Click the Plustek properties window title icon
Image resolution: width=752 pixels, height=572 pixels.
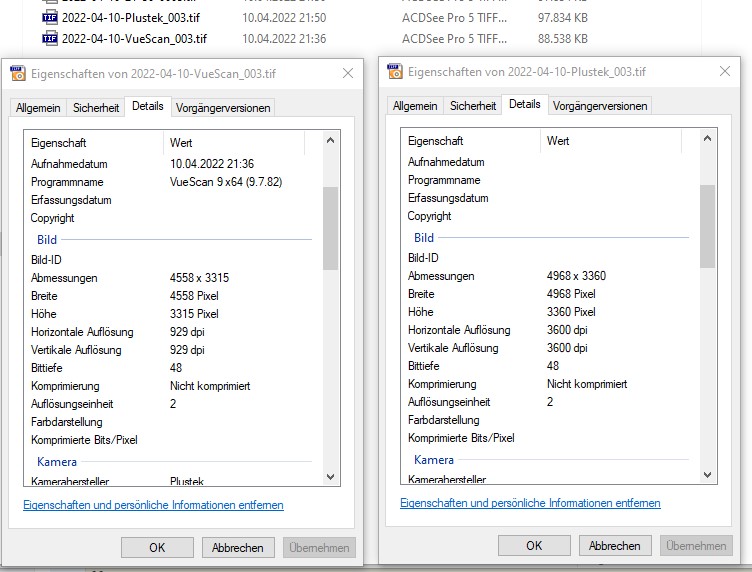click(x=395, y=71)
